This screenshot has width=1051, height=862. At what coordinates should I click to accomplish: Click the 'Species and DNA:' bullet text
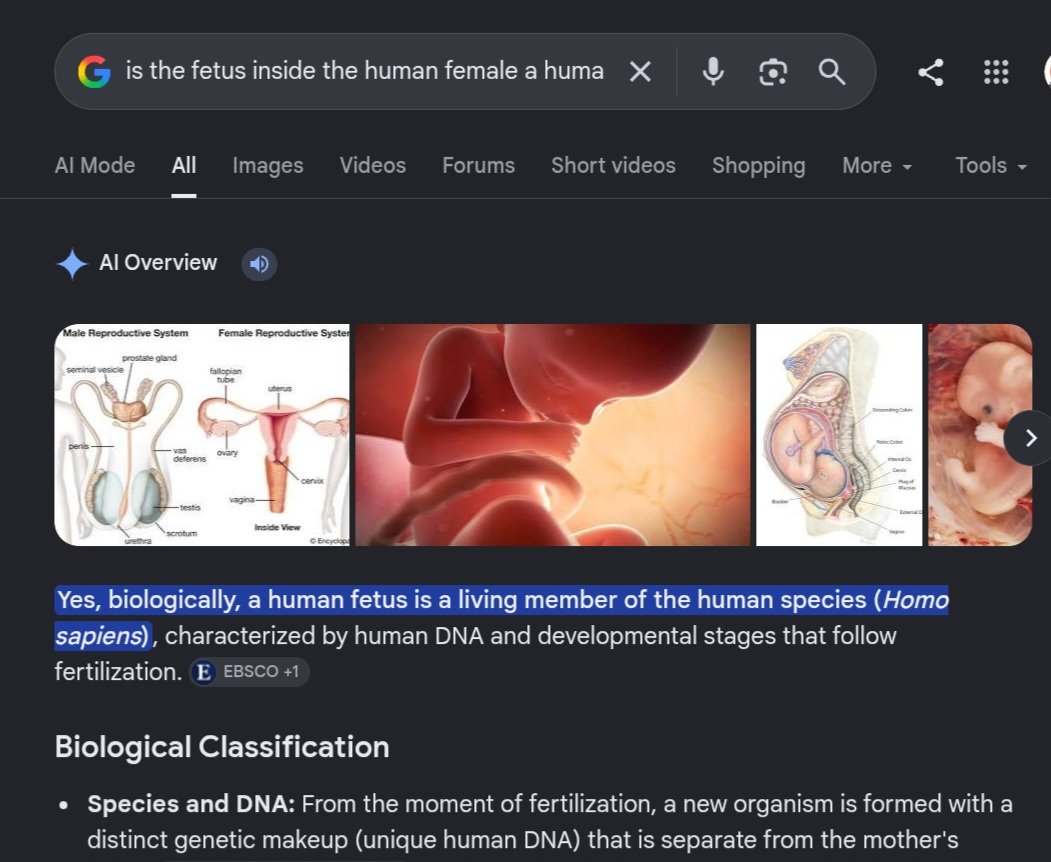tap(191, 804)
